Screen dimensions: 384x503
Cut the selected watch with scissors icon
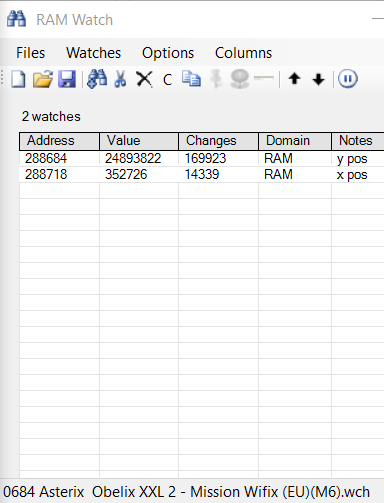pos(120,79)
